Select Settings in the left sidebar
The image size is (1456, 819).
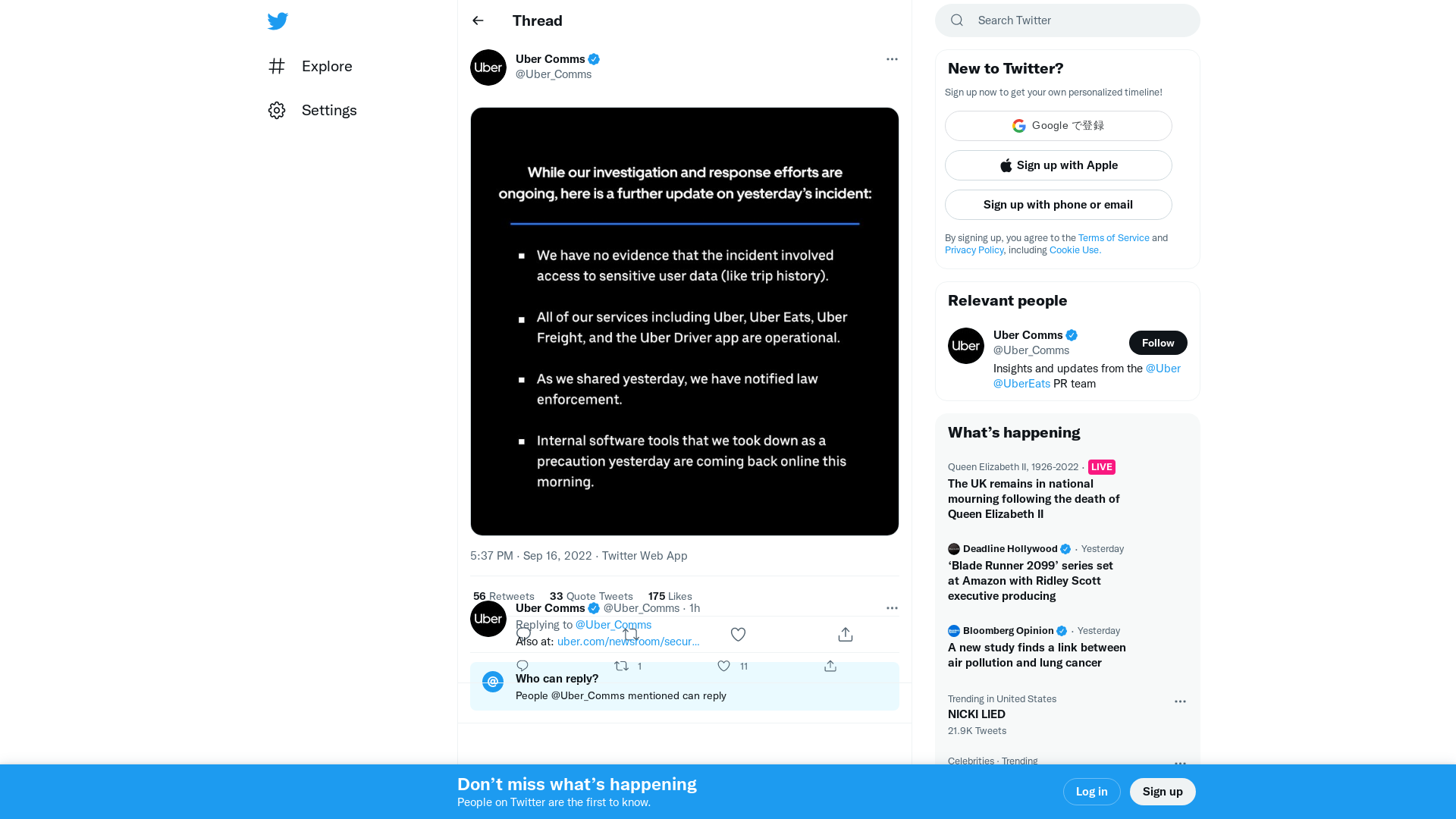(328, 110)
